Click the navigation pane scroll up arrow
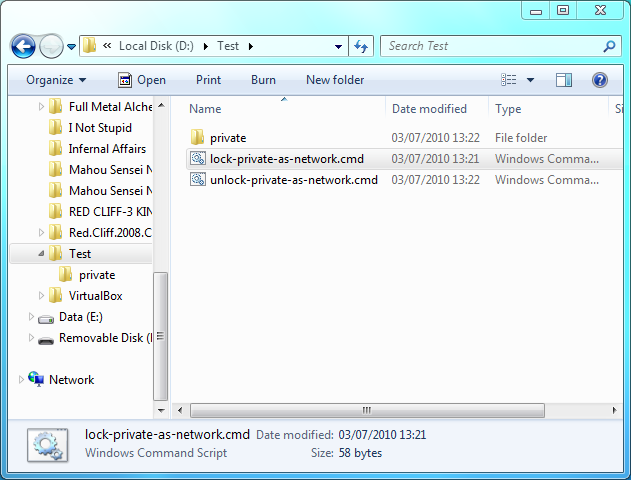The image size is (631, 480). tap(161, 105)
